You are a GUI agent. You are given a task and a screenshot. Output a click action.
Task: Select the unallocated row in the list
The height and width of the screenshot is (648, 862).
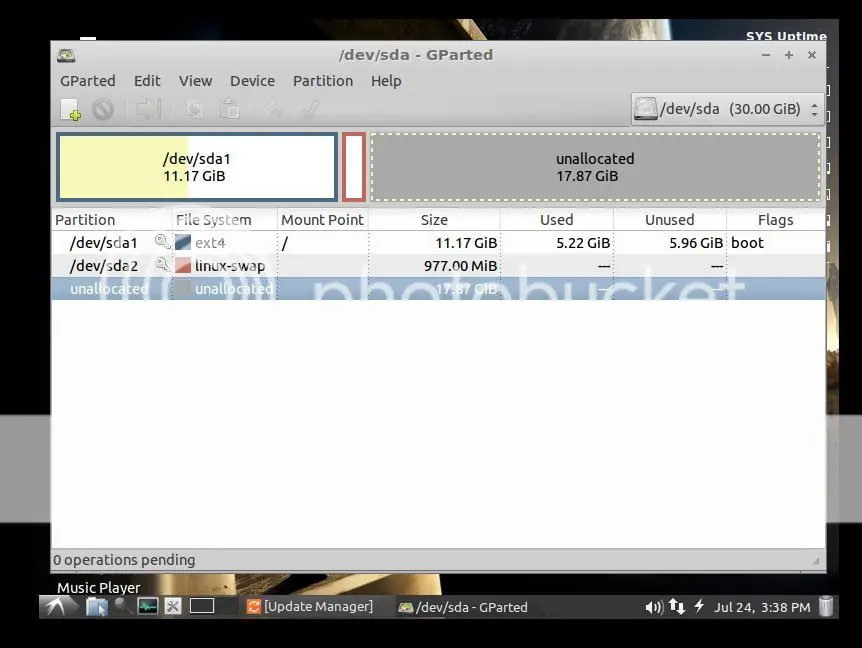(438, 289)
